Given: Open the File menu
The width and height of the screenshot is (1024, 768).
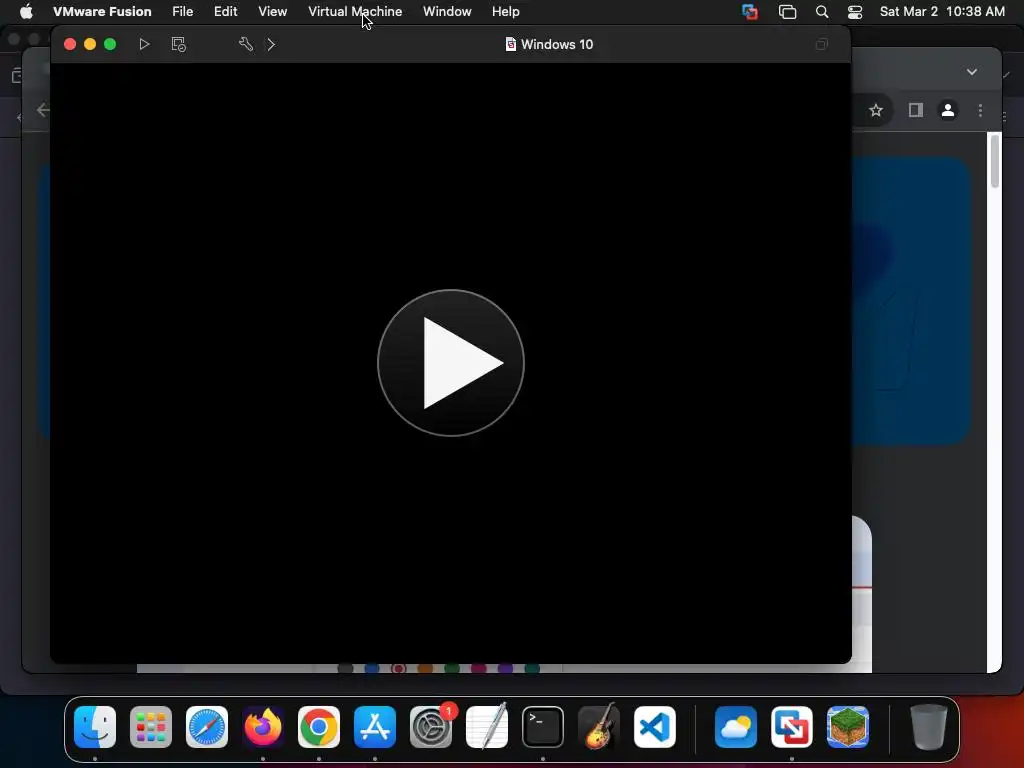Looking at the screenshot, I should click(182, 11).
